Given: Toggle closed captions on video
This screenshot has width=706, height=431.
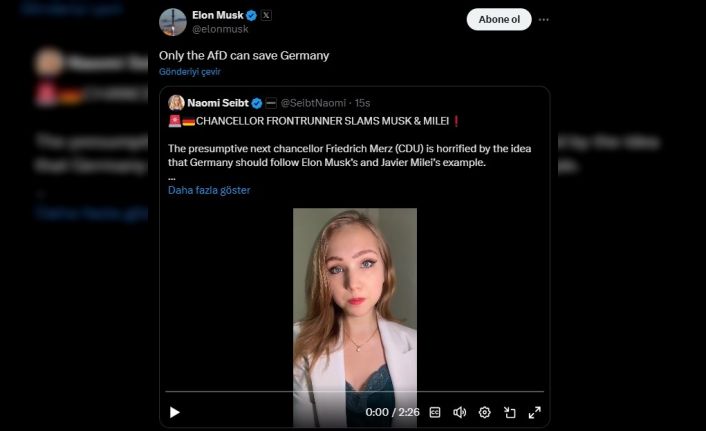Looking at the screenshot, I should [x=435, y=412].
